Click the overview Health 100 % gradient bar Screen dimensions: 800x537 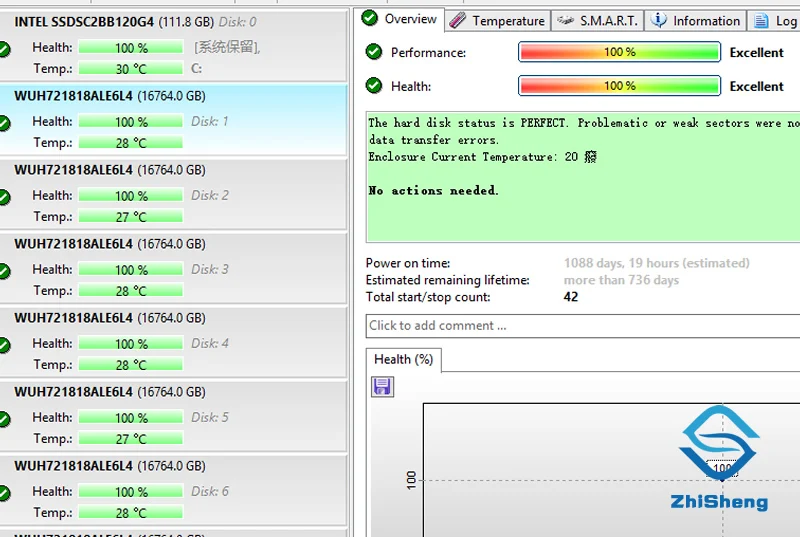[619, 86]
